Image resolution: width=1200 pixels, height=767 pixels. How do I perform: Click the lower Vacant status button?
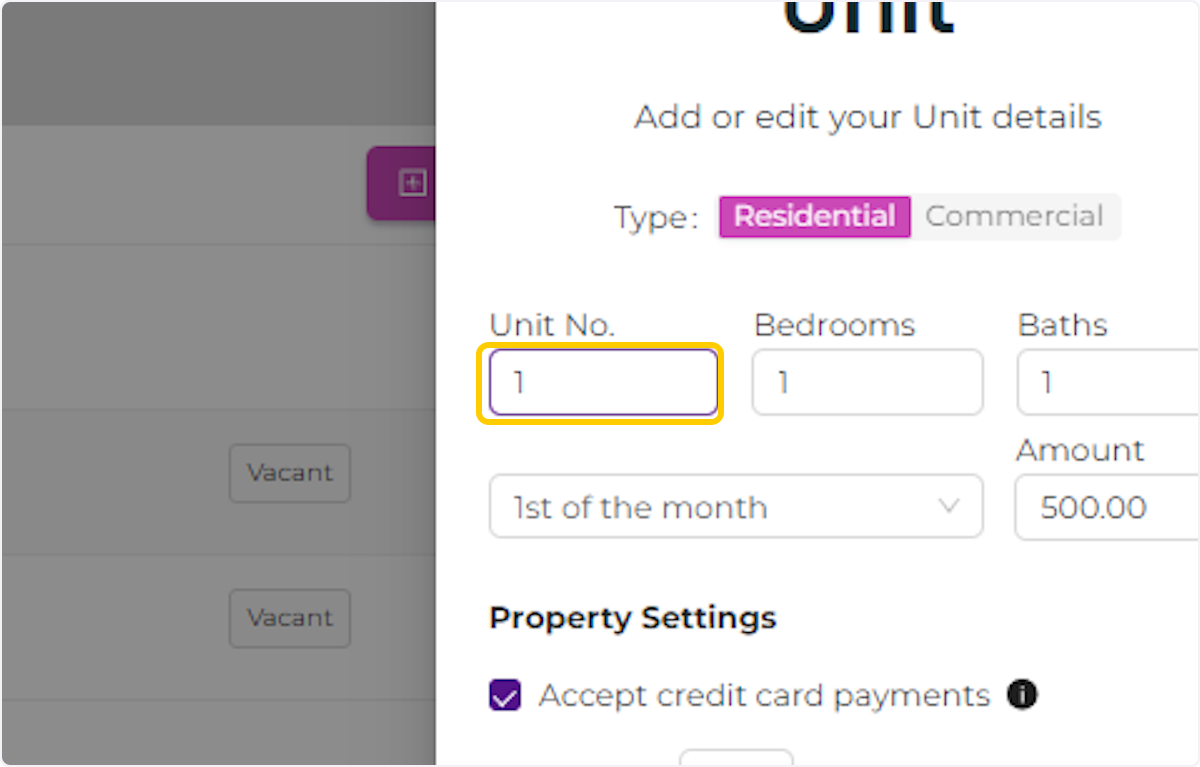(290, 618)
